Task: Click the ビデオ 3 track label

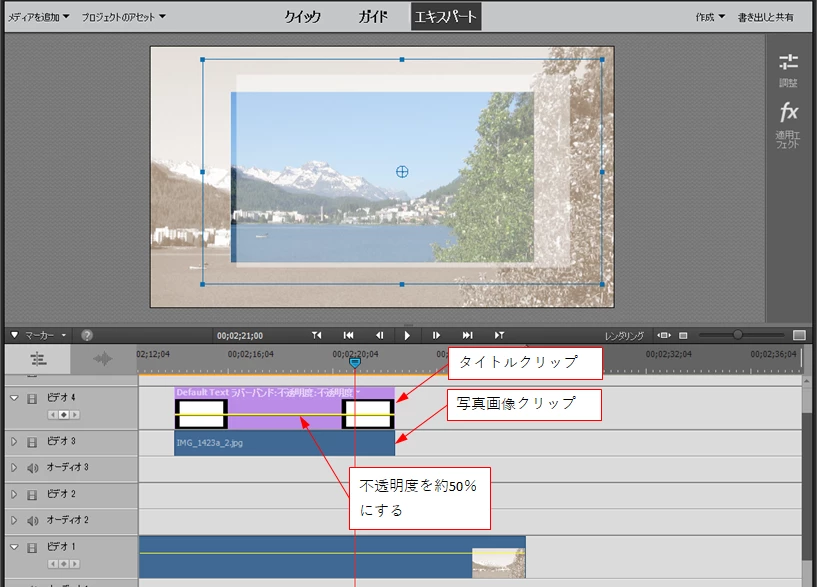Action: point(61,441)
